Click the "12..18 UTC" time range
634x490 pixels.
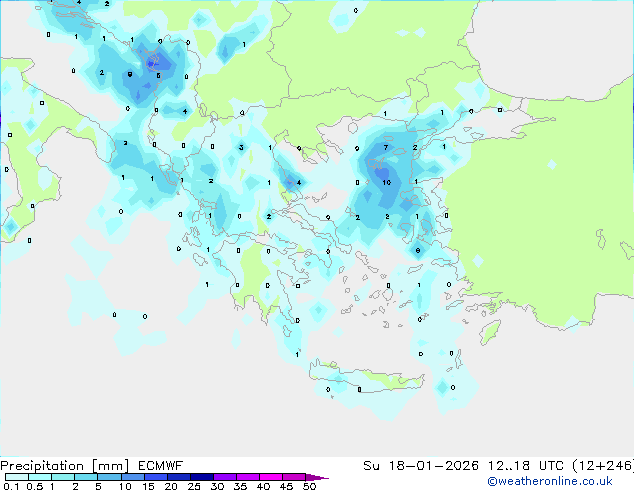(x=526, y=466)
